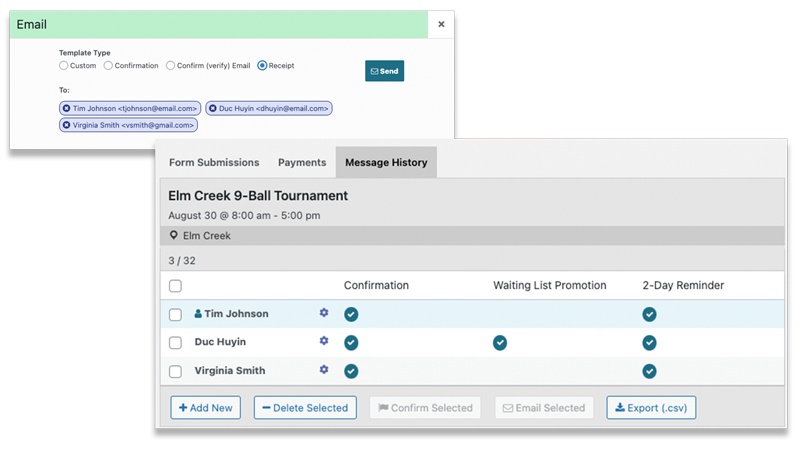Click Duc Huyin's Waiting List Promotion checkmark
Screen dimensions: 800x449
[x=500, y=342]
